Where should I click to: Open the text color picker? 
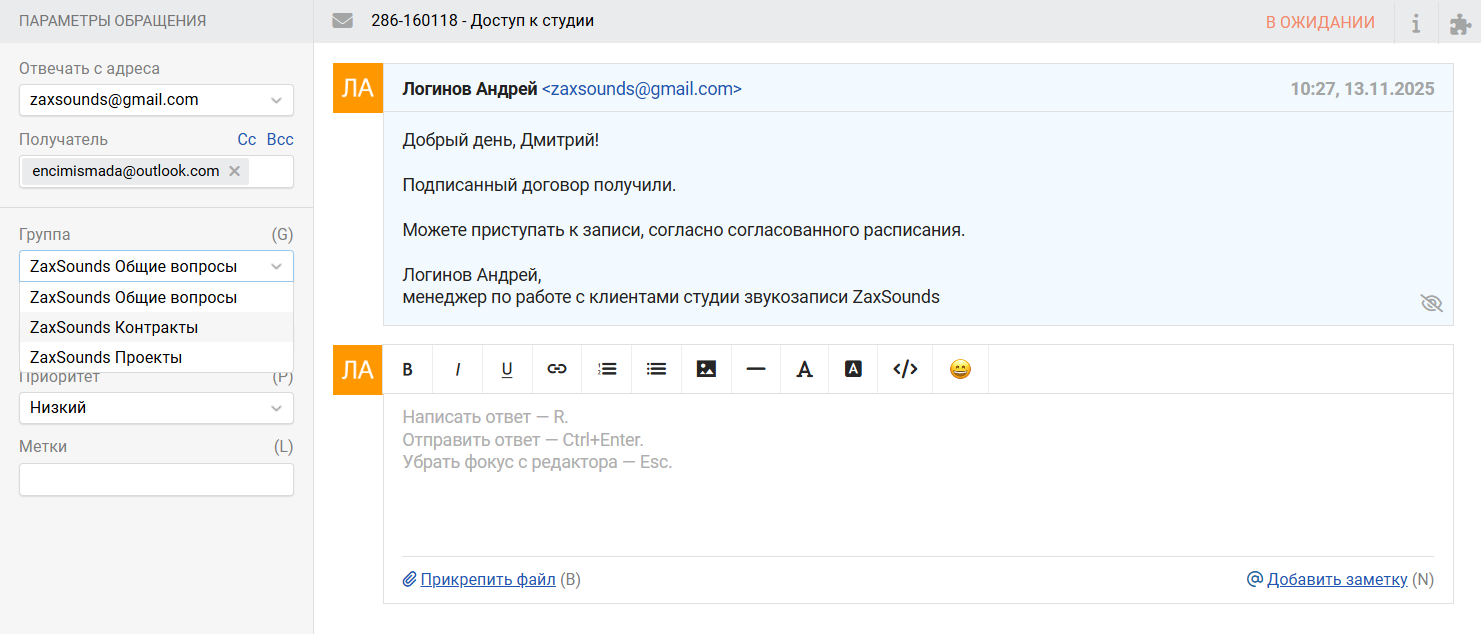pos(804,369)
